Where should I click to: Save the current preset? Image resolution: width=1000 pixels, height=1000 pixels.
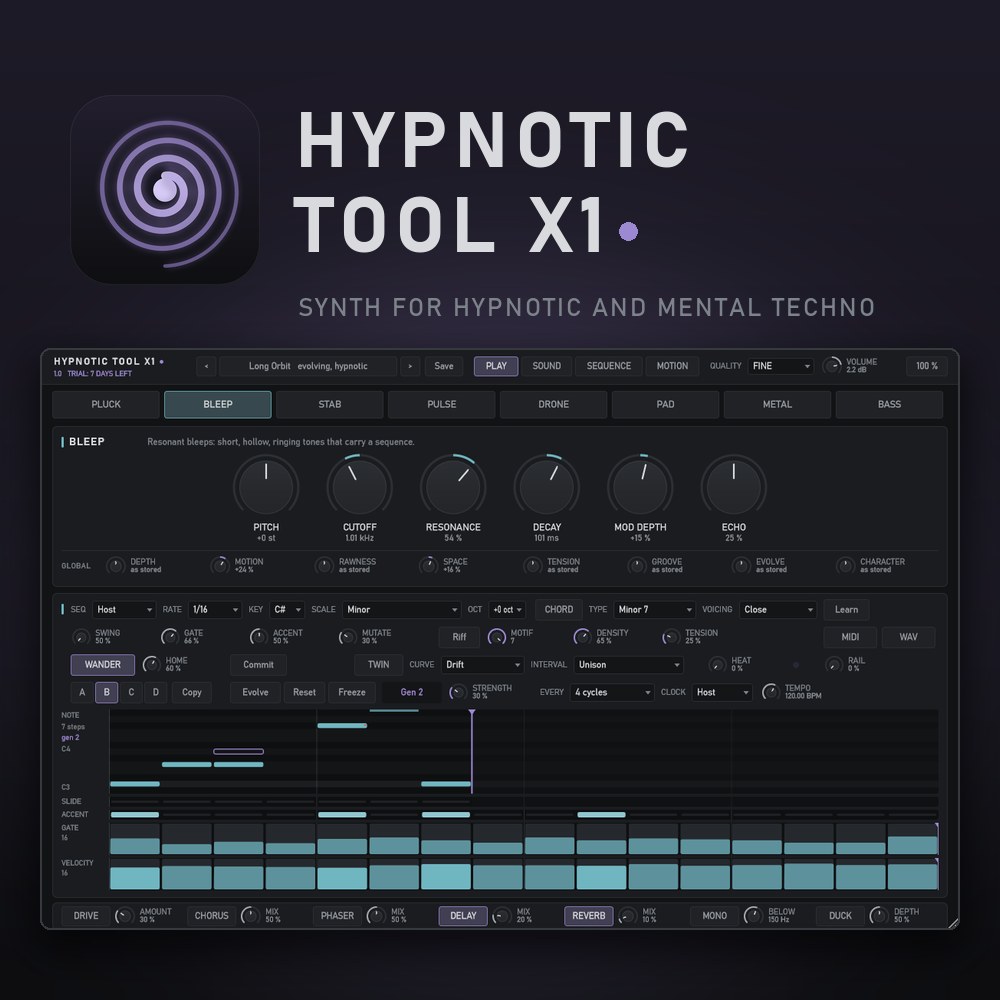444,366
